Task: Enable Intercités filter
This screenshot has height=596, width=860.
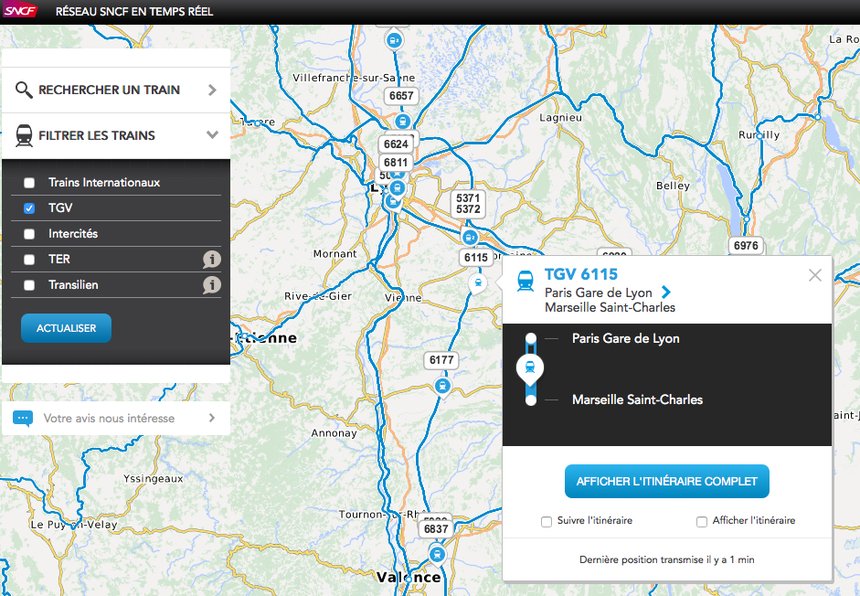Action: pyautogui.click(x=29, y=234)
